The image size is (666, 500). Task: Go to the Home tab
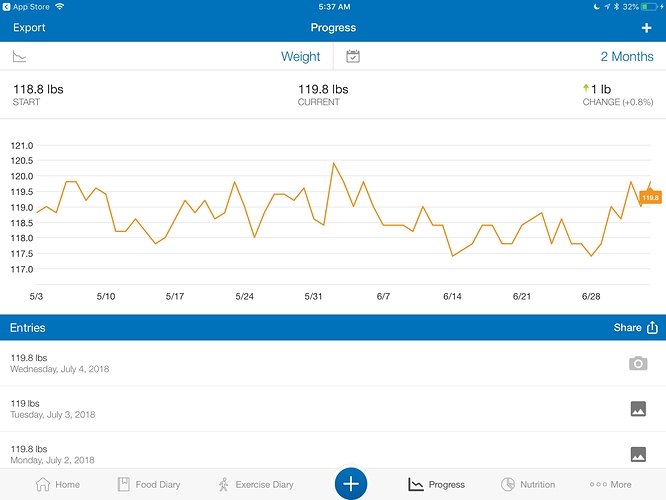(x=57, y=484)
